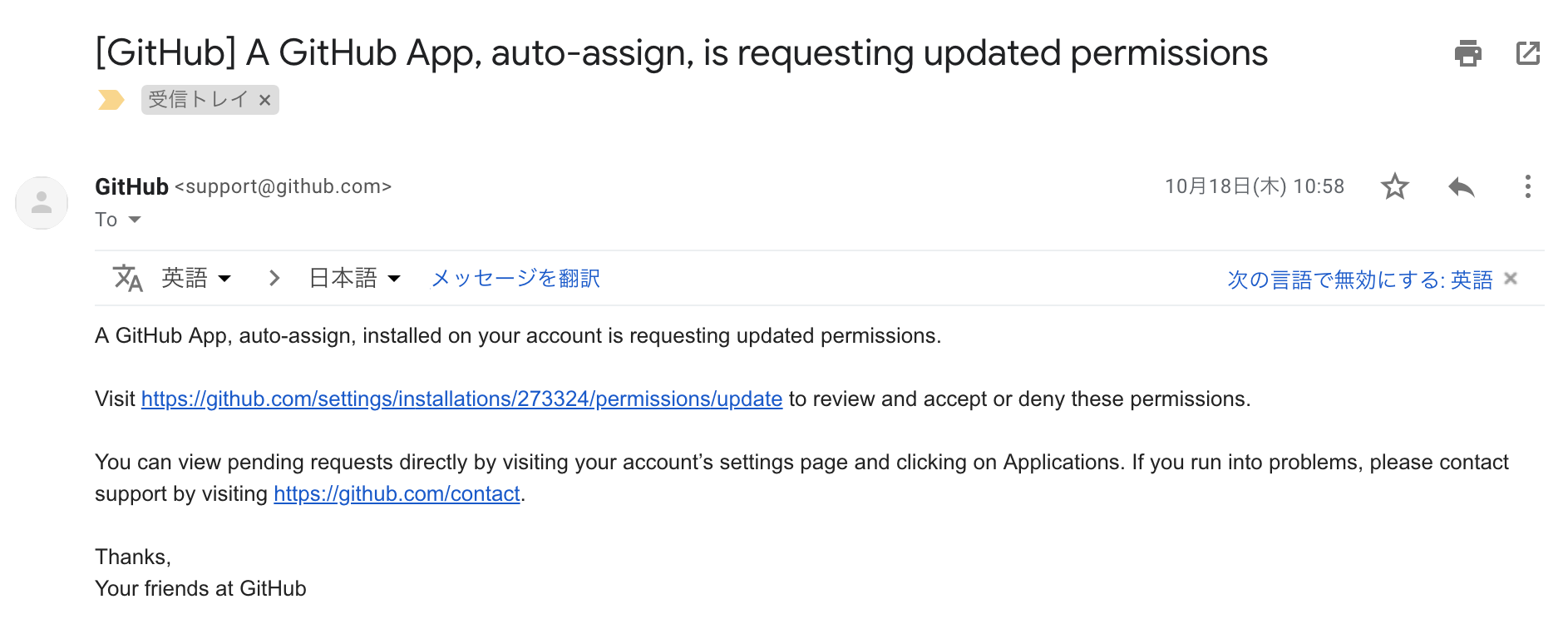
Task: Open the email in a new window
Action: [x=1528, y=53]
